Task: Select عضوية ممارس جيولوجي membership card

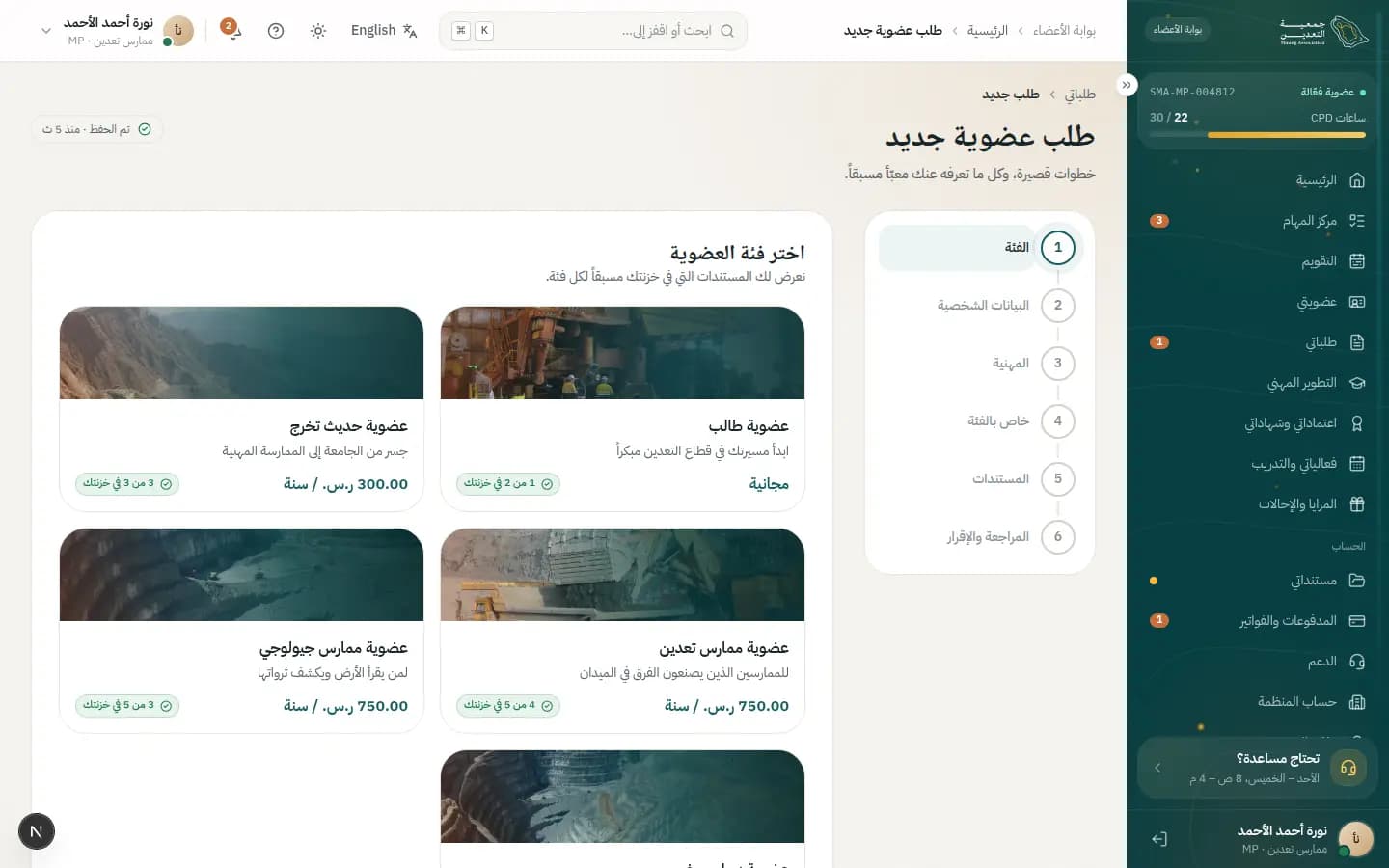Action: pyautogui.click(x=241, y=631)
